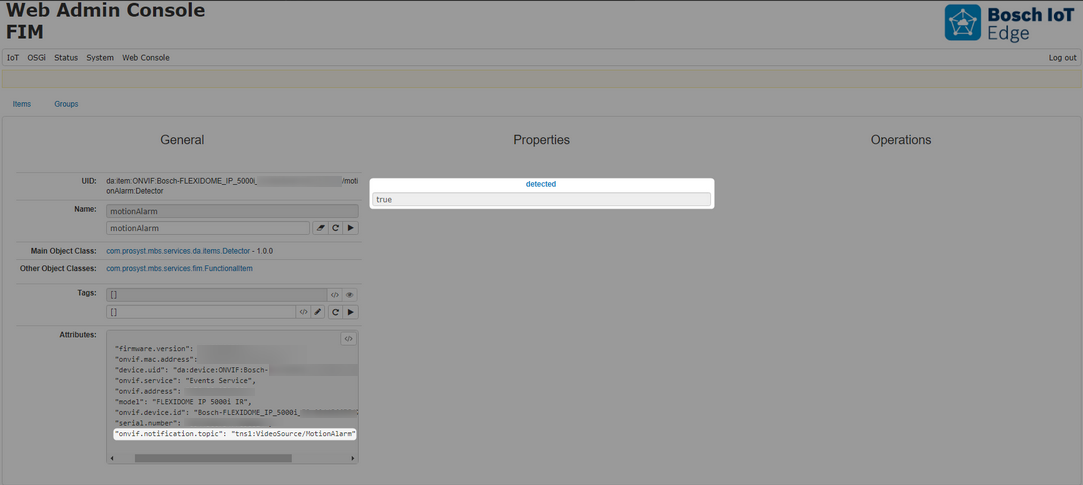The image size is (1083, 485).
Task: Click the UID value text
Action: [232, 186]
